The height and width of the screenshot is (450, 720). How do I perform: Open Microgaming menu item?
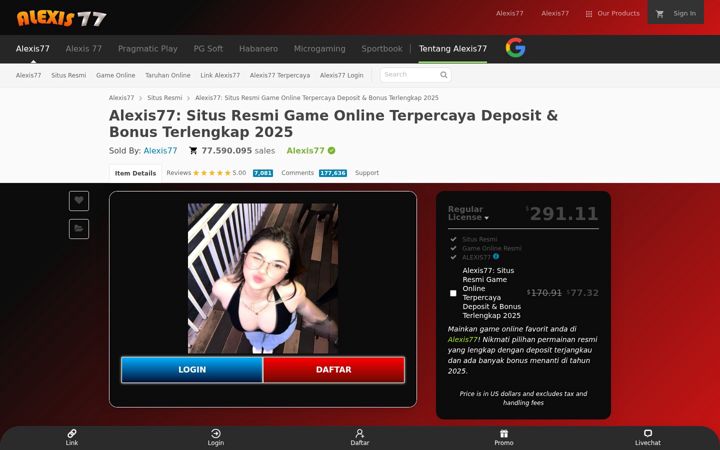pos(320,49)
